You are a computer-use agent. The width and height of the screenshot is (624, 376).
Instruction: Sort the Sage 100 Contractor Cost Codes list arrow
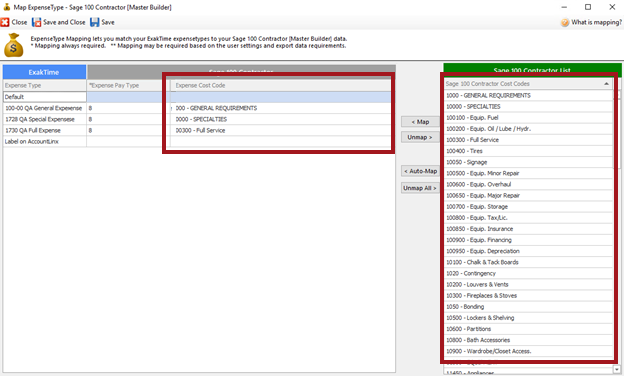point(606,84)
